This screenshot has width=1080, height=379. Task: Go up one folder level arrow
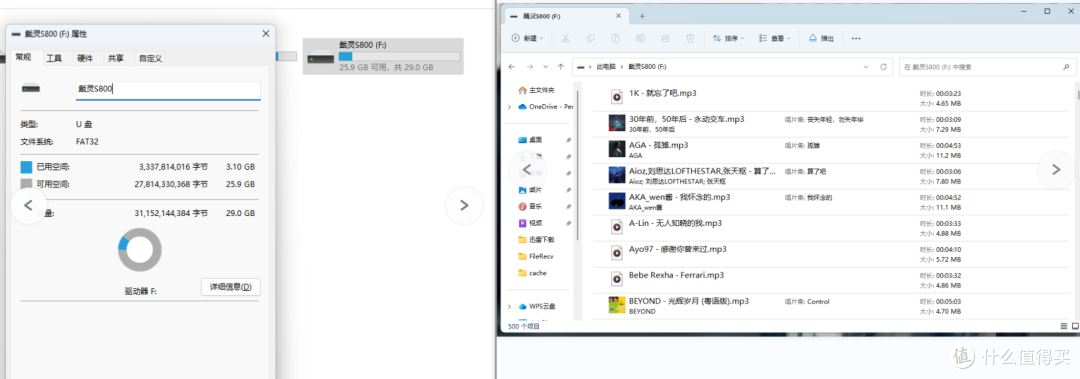(x=561, y=67)
